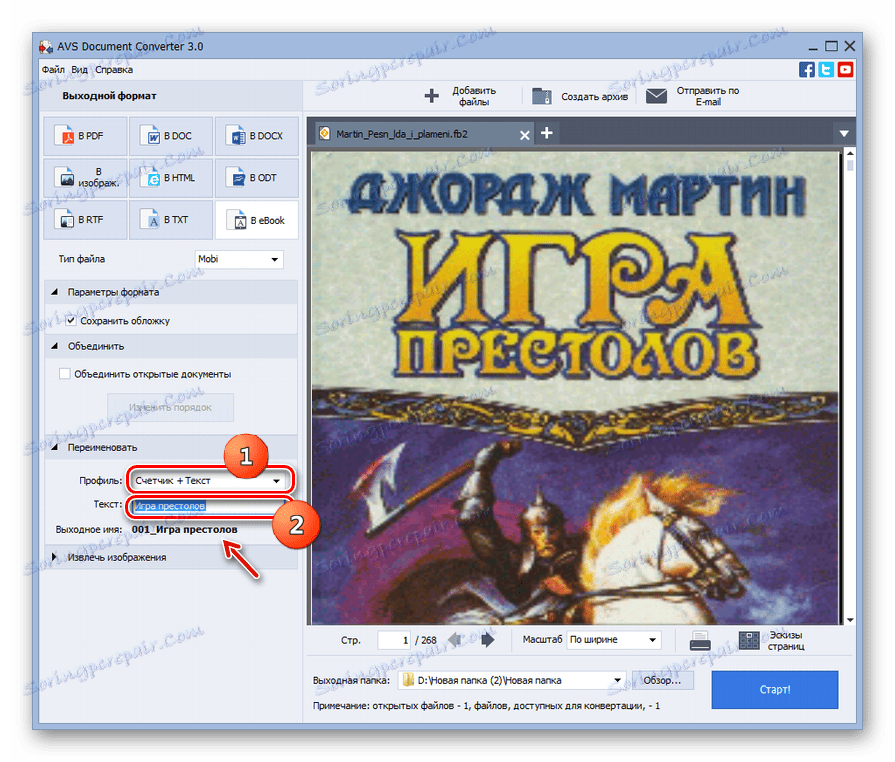Click the send by E-mail envelope icon

pos(656,96)
